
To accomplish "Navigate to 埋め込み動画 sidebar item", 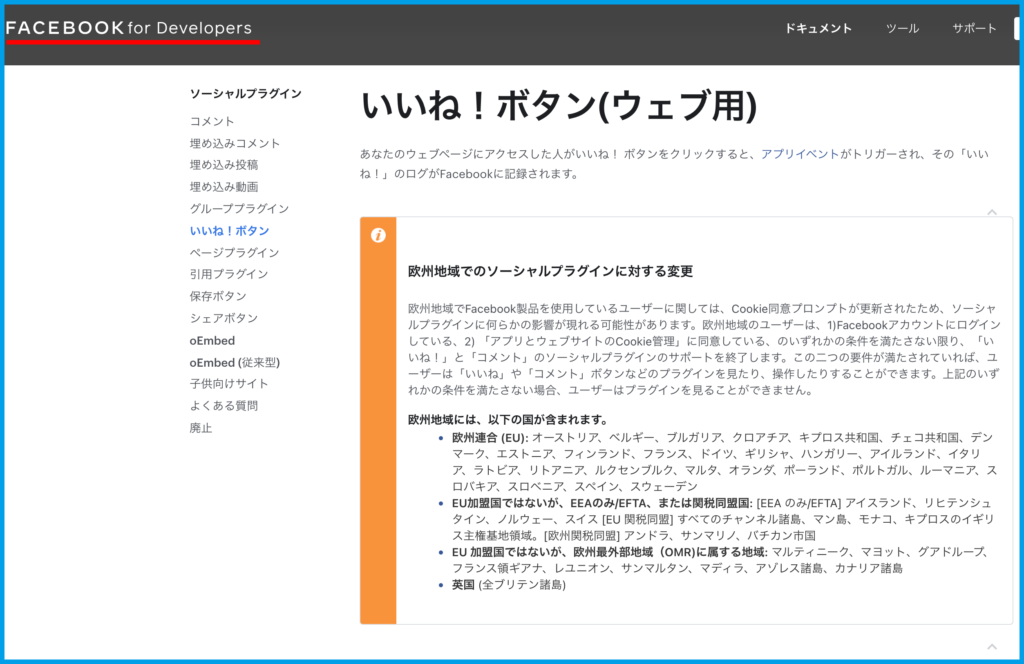I will point(224,187).
